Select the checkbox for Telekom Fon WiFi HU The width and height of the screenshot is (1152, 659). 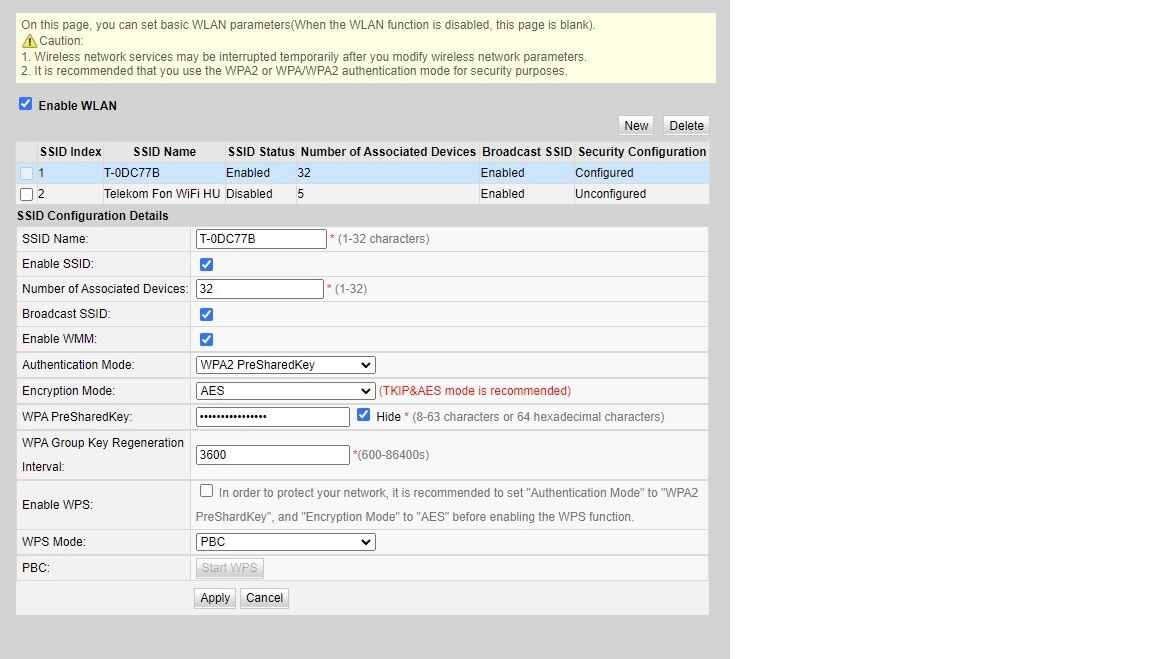tap(26, 195)
